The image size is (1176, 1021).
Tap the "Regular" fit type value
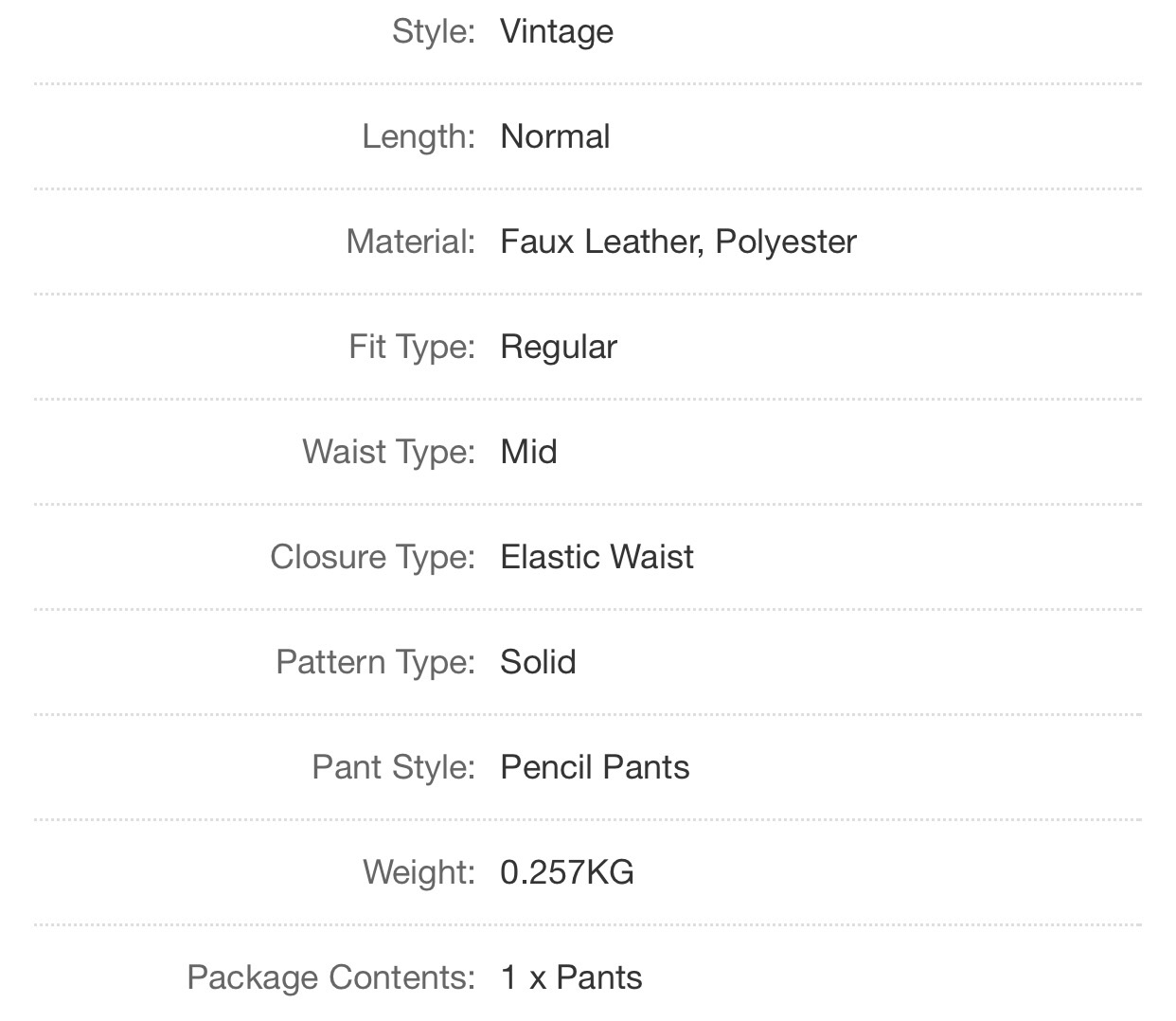tap(559, 347)
